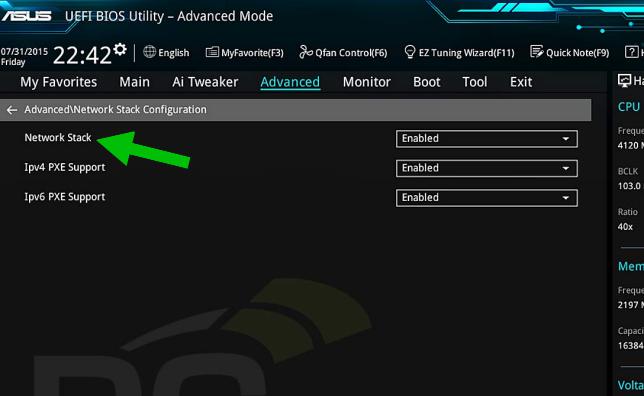Screen dimensions: 644x396
Task: Click the Ratio label in side panel
Action: [x=628, y=212]
